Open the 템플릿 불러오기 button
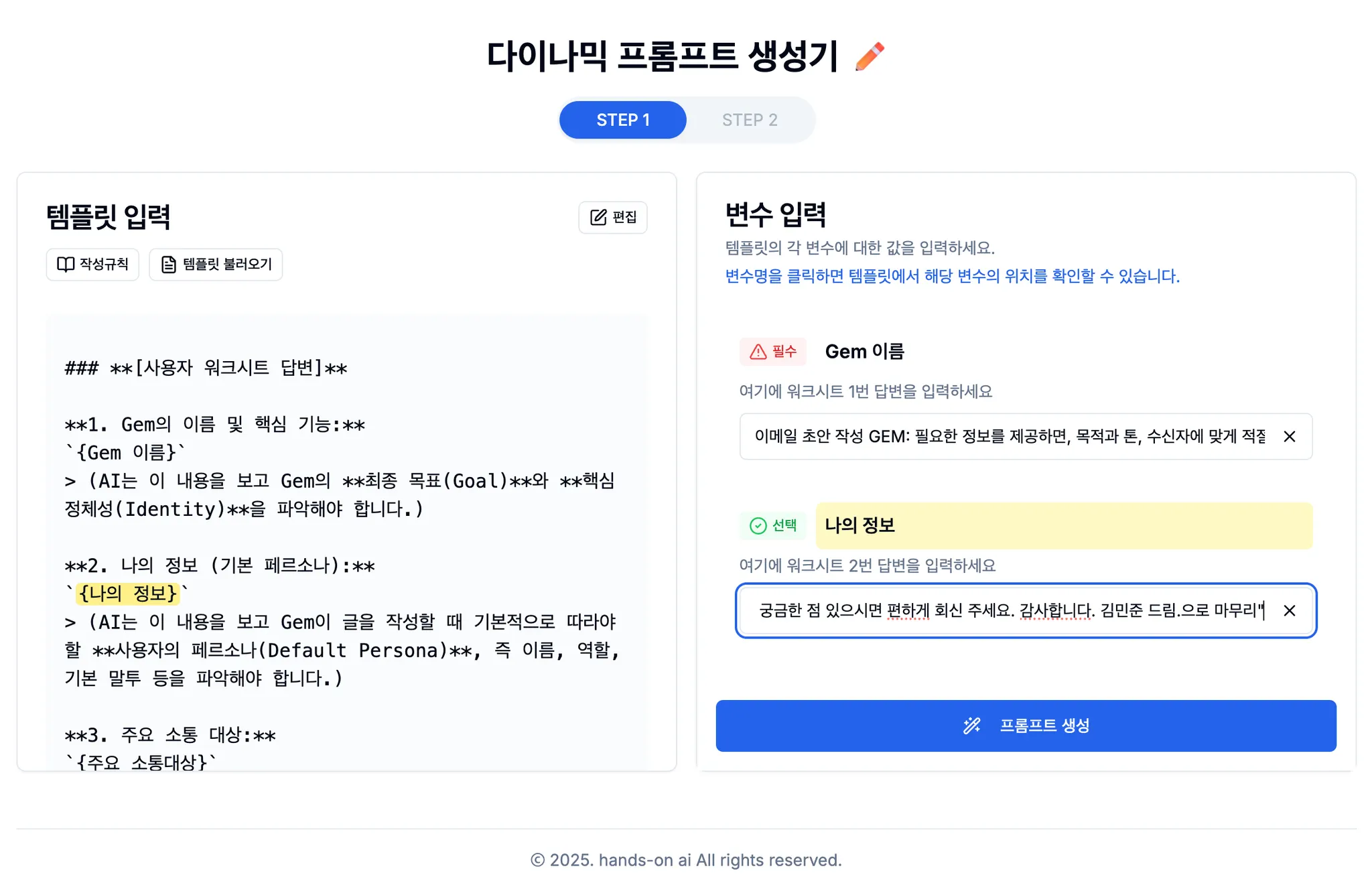This screenshot has width=1372, height=887. click(x=216, y=265)
